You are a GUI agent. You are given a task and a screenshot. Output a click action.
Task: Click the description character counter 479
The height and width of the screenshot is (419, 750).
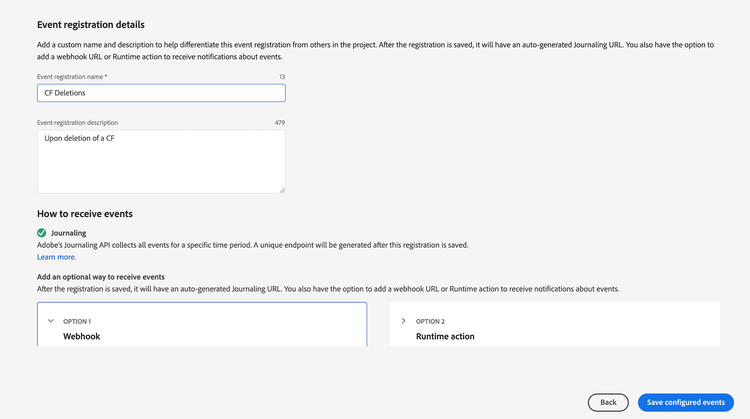pyautogui.click(x=279, y=123)
